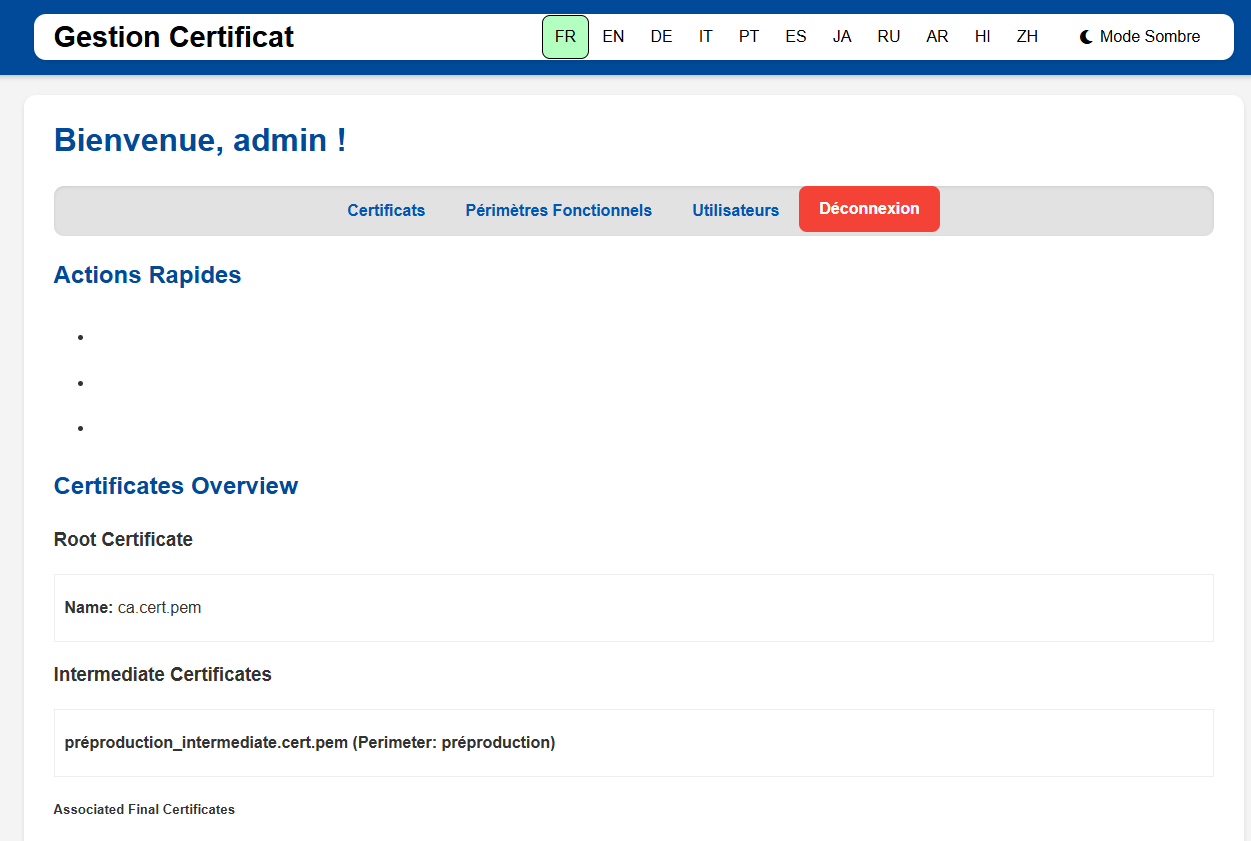
Task: Toggle the Mode Sombre dark mode button
Action: coord(1140,37)
